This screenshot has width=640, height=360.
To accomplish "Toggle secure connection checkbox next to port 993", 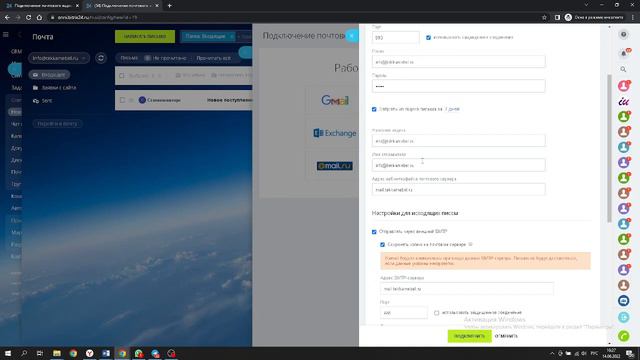I will [428, 38].
